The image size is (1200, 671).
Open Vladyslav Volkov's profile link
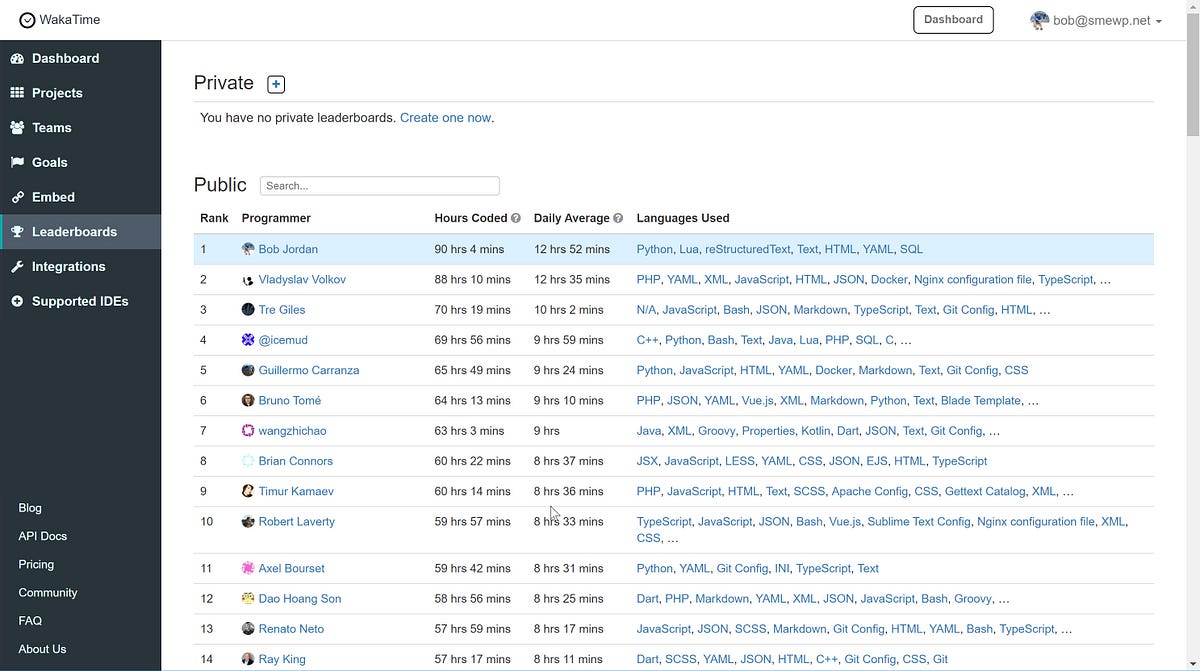(302, 280)
